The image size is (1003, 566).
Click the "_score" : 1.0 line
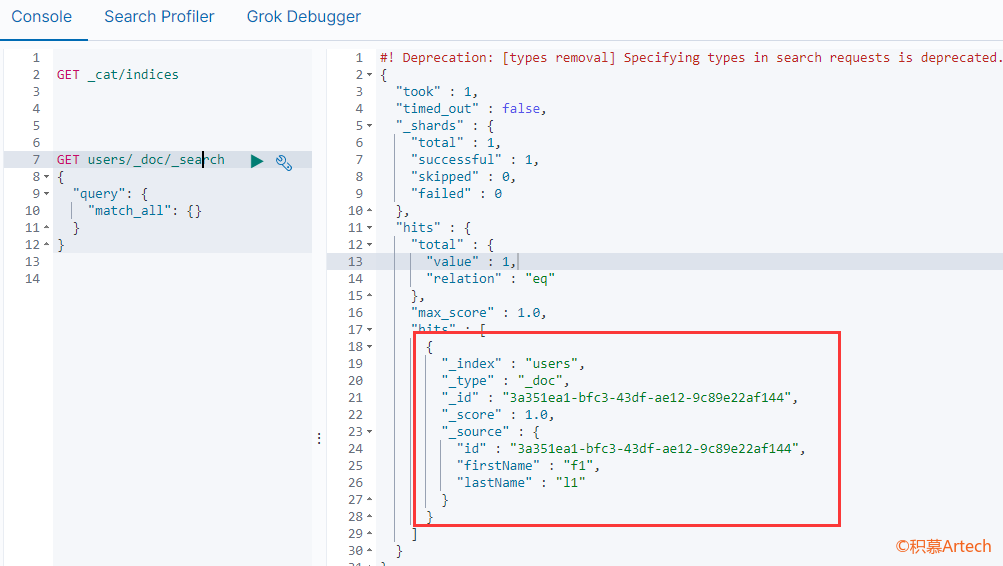[x=498, y=415]
